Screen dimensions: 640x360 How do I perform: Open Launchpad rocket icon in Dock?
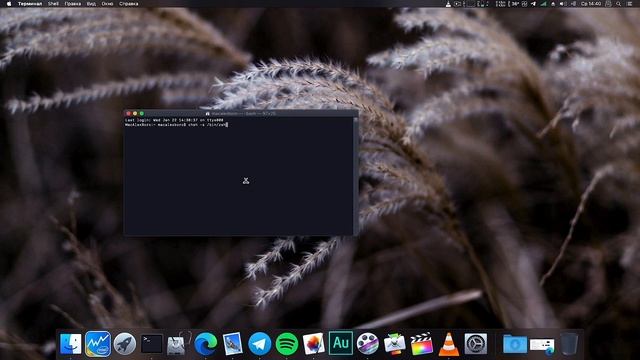124,344
